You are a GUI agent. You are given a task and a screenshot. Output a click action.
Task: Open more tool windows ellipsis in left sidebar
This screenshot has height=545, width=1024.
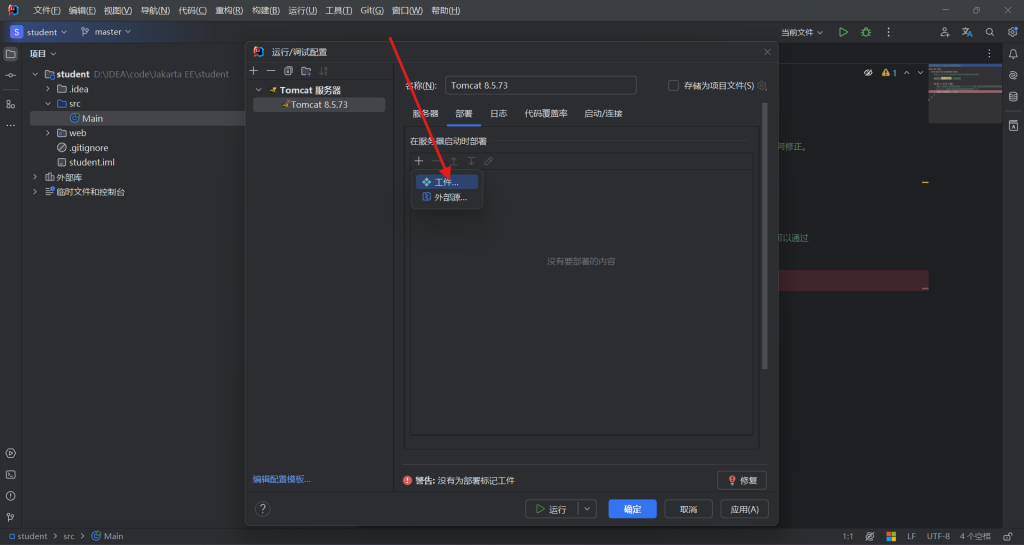[x=10, y=125]
